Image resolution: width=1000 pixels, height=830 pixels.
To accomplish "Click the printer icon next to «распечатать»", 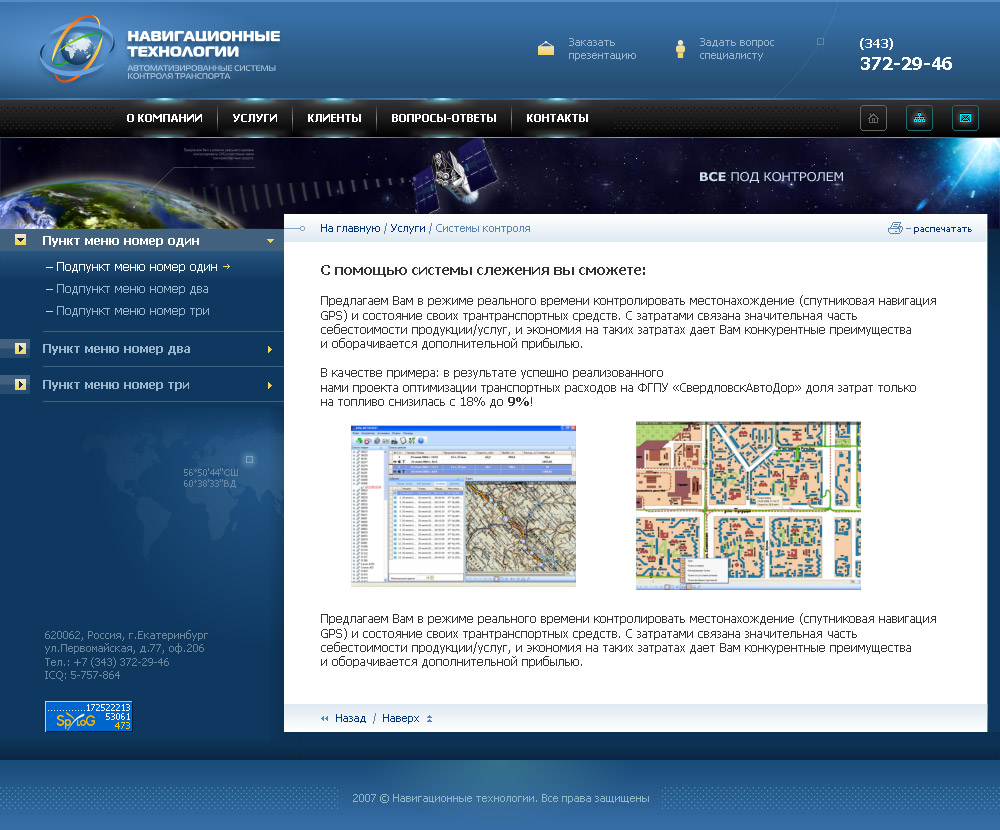I will pos(895,228).
